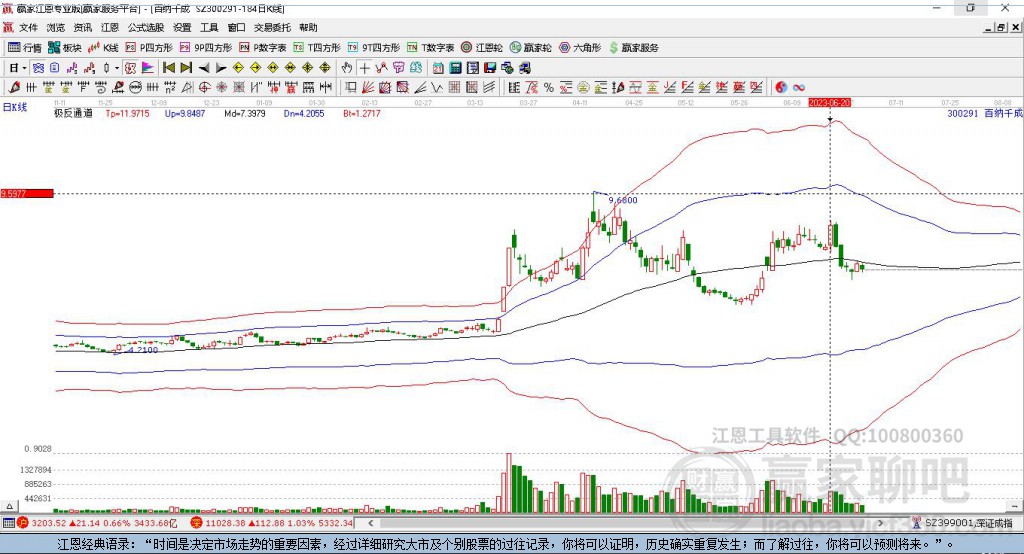Image resolution: width=1024 pixels, height=554 pixels.
Task: Open the T数字表 time number table
Action: coord(430,48)
